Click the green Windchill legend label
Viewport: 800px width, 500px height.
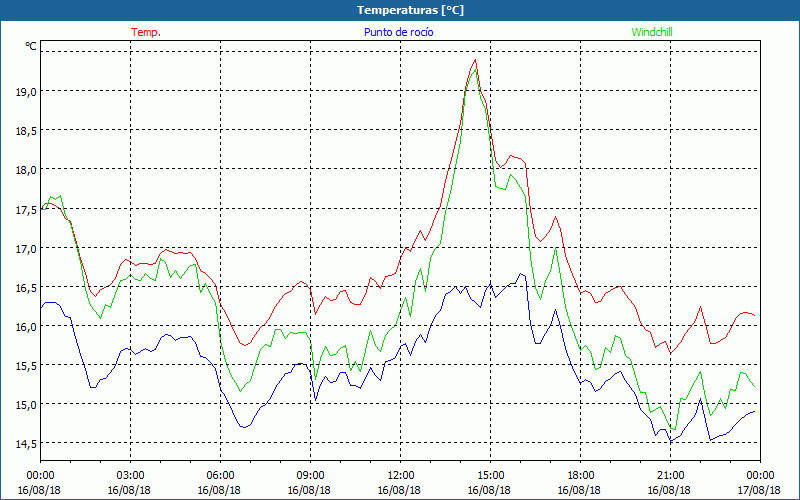(652, 32)
